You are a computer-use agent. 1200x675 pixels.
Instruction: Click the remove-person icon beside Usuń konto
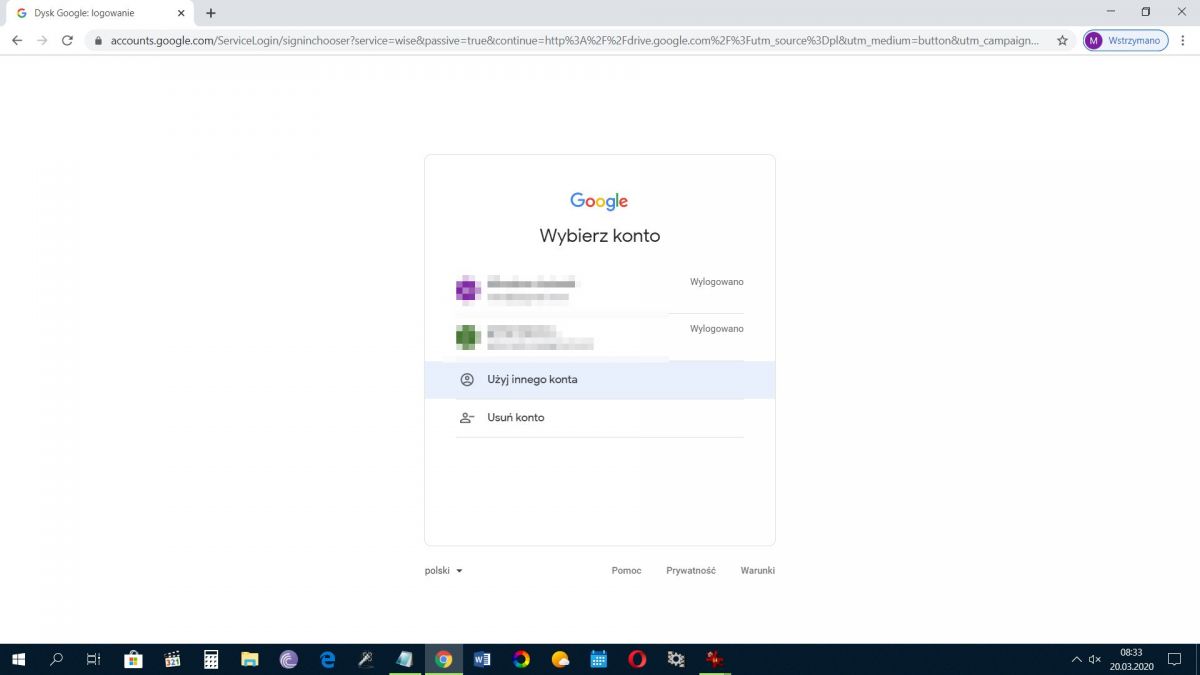(x=467, y=418)
